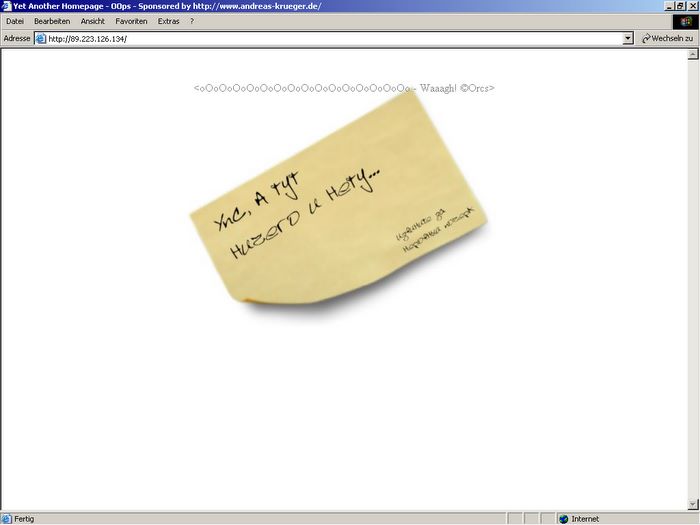Image resolution: width=700 pixels, height=525 pixels.
Task: Click the scrollbar down arrow
Action: click(x=693, y=505)
